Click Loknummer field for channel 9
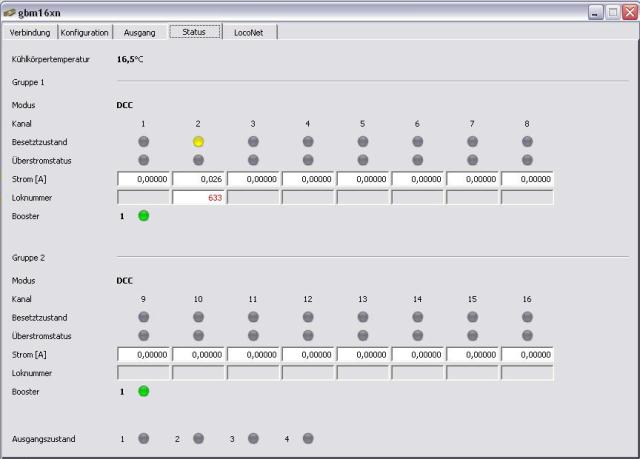 (143, 373)
